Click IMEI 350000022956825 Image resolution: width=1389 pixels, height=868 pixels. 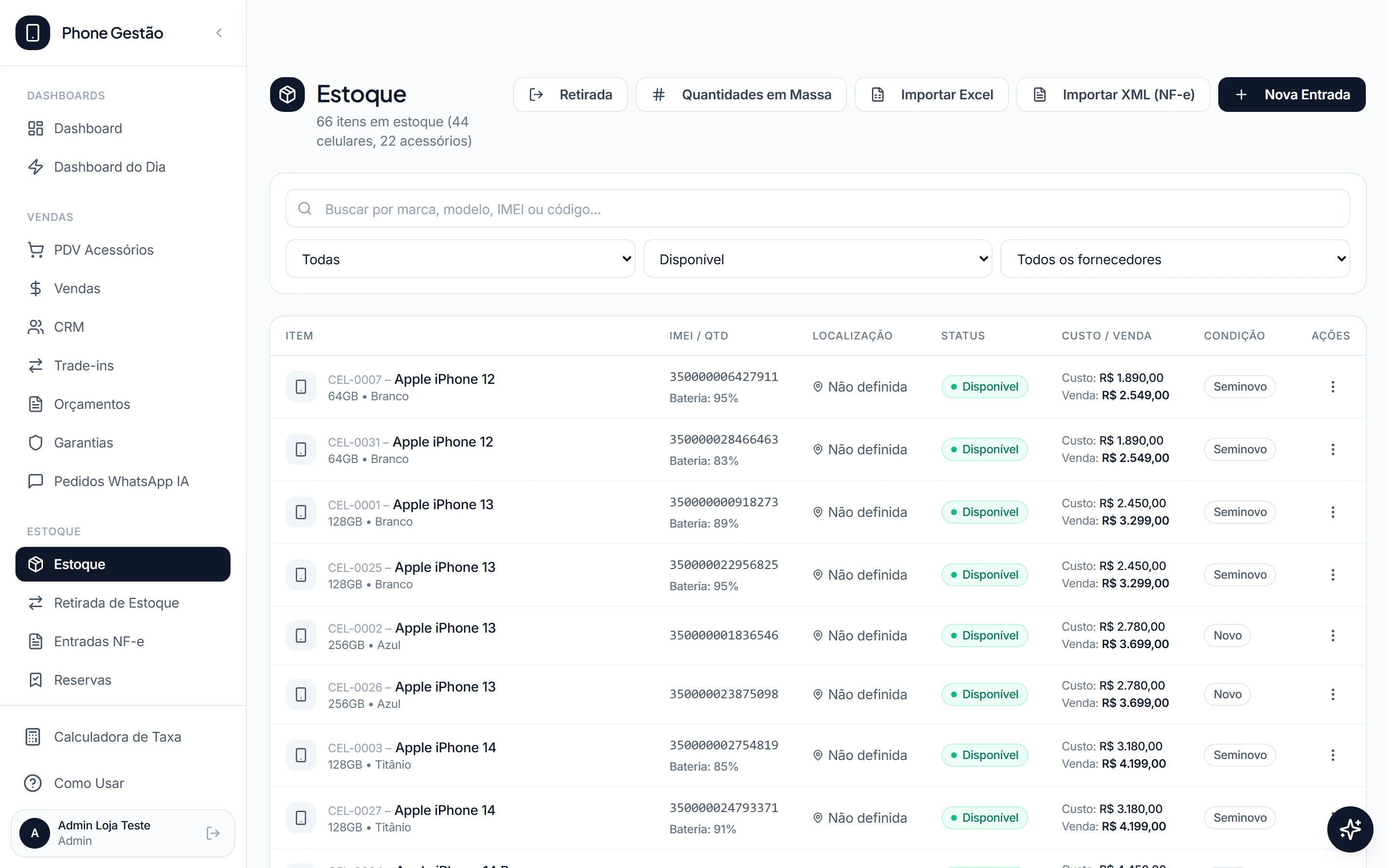point(724,565)
